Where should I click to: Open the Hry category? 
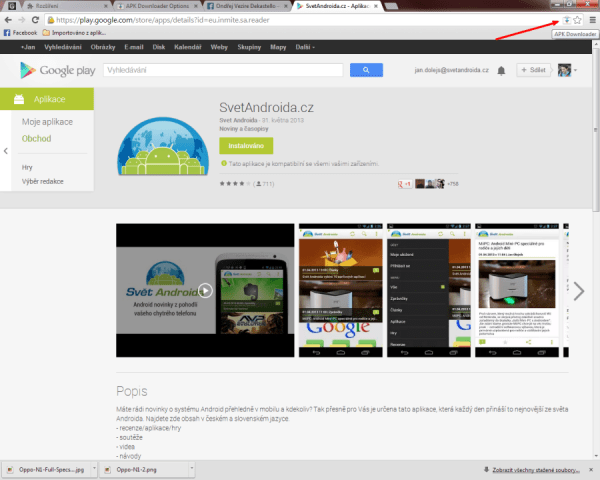27,167
